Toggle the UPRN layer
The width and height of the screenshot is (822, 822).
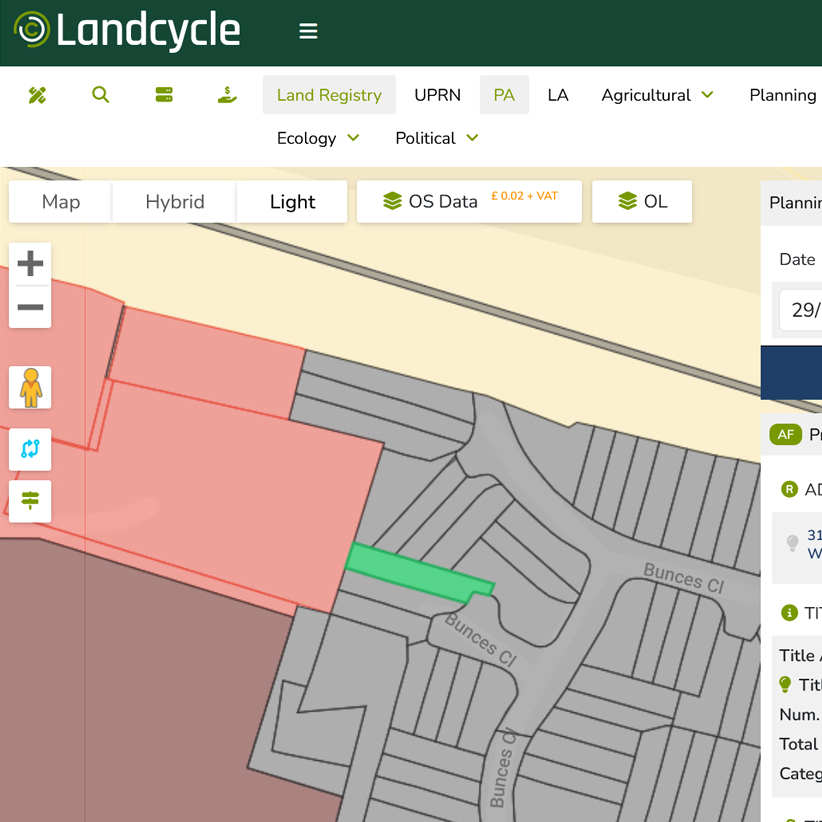437,95
